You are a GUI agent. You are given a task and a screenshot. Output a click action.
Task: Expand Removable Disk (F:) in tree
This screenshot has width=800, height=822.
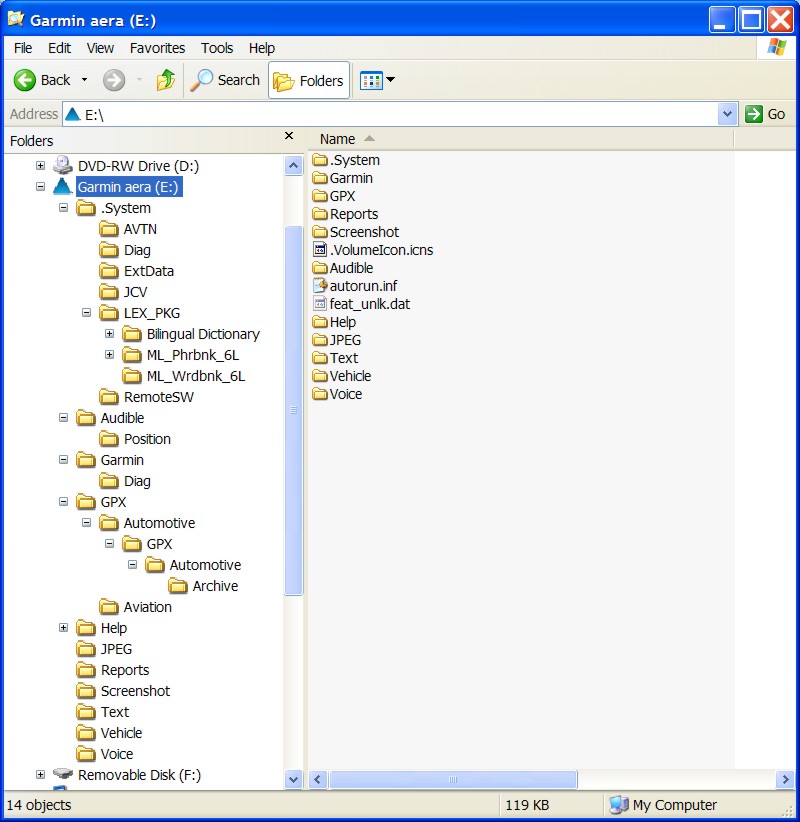click(40, 774)
